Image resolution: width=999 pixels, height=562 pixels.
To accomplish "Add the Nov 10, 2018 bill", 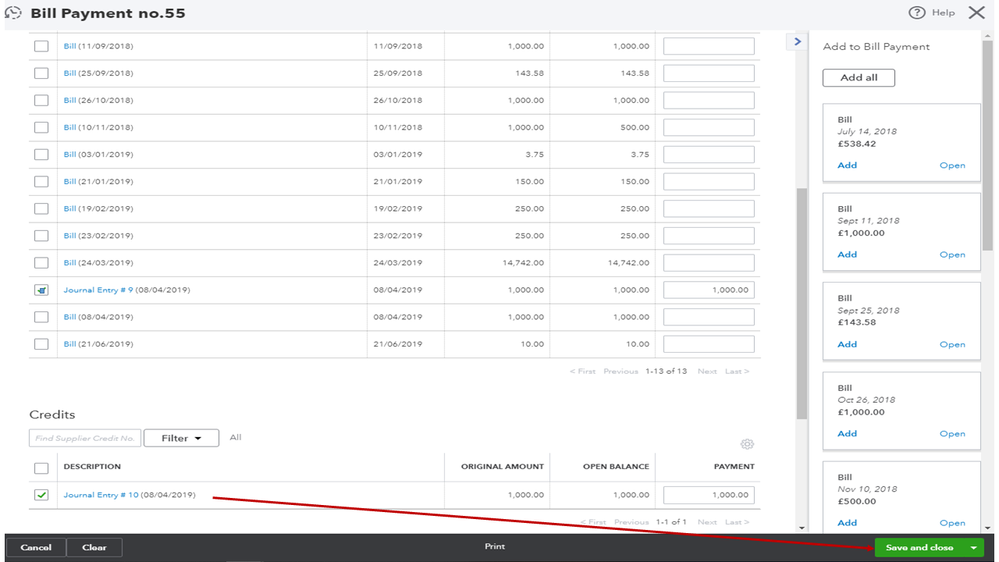I will (847, 522).
